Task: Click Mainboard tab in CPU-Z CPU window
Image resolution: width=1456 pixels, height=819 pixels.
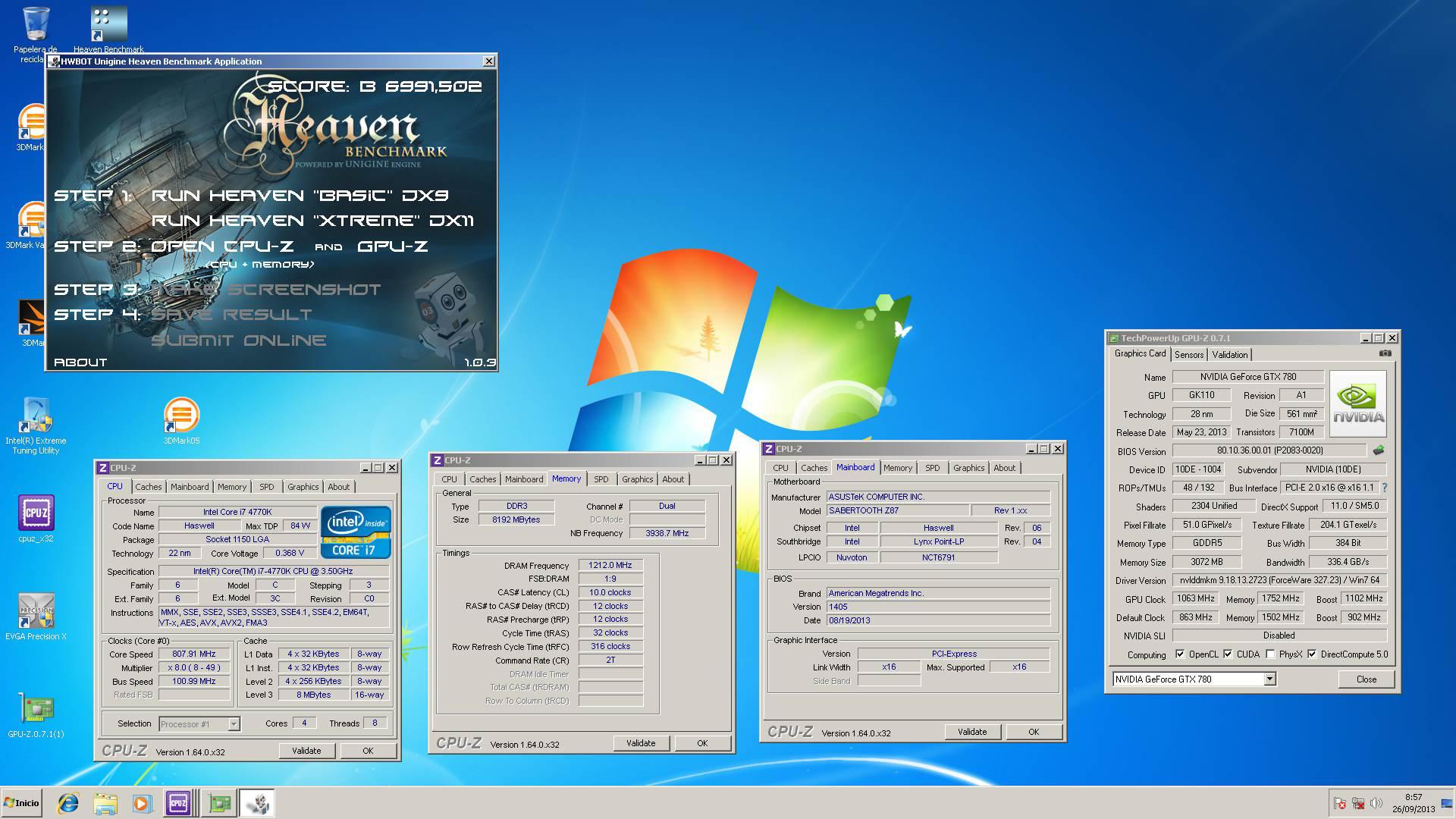Action: click(x=190, y=487)
